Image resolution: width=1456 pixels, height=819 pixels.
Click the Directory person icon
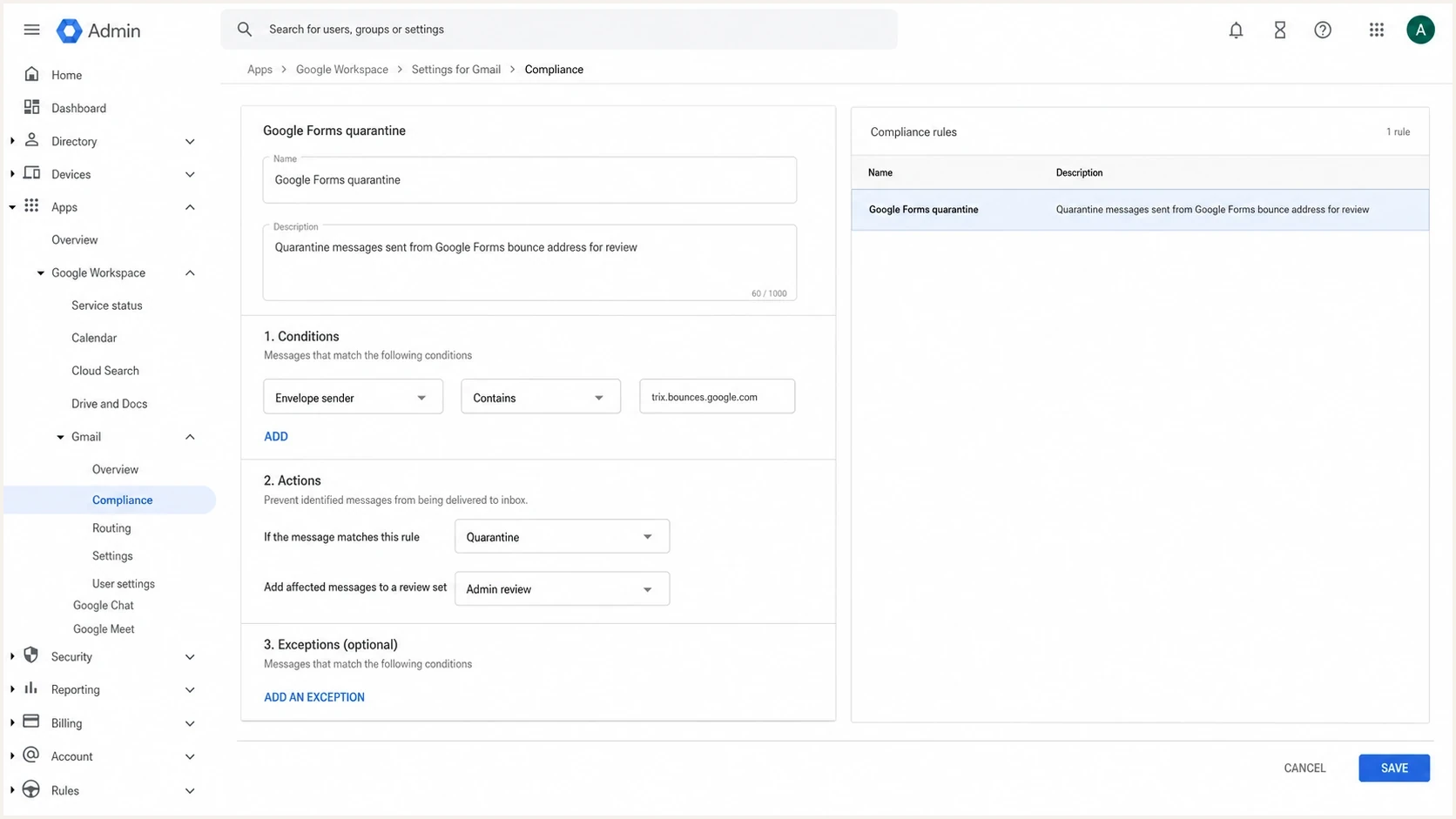point(31,140)
